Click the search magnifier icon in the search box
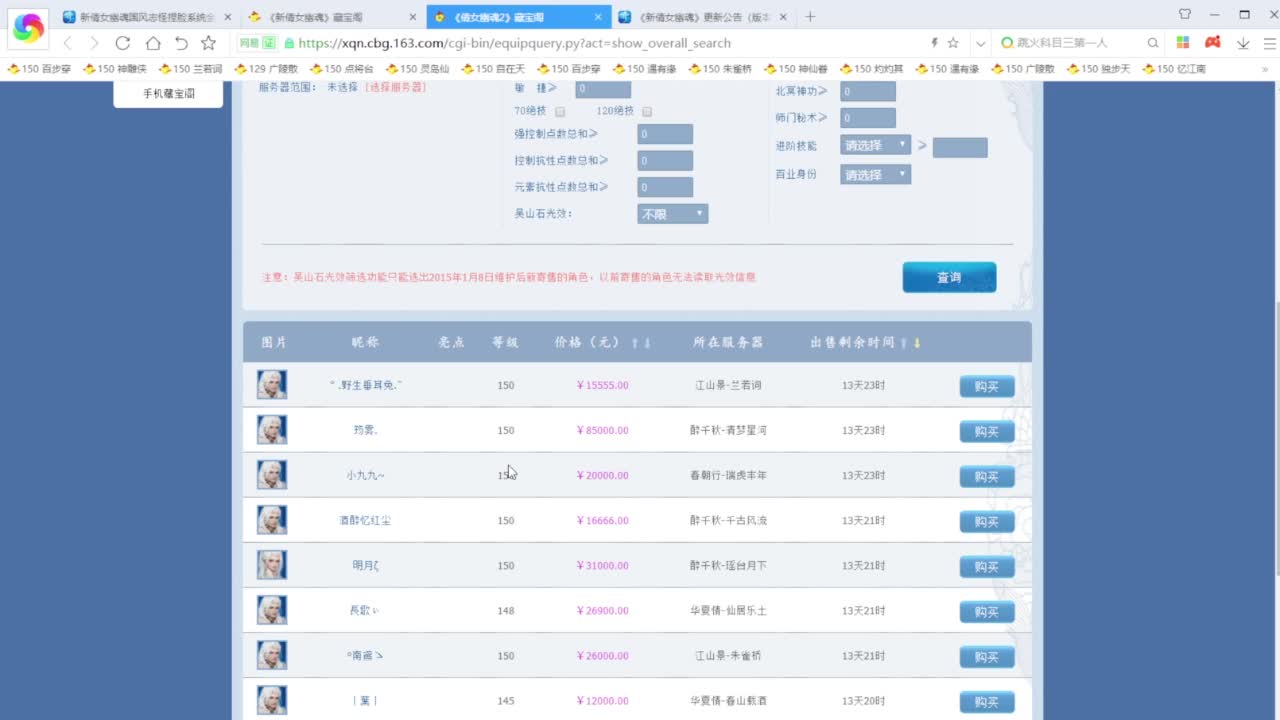This screenshot has width=1280, height=720. pyautogui.click(x=1153, y=43)
